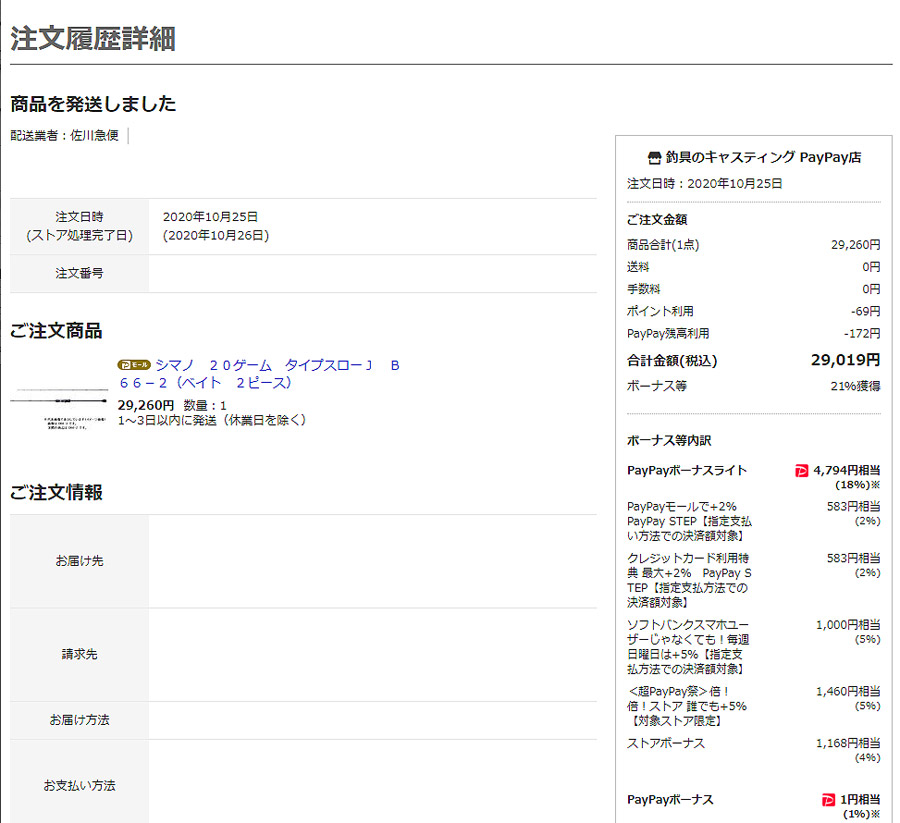Select the sidebar 注文日時：2020年10月25日 text
This screenshot has height=823, width=900.
click(x=704, y=184)
